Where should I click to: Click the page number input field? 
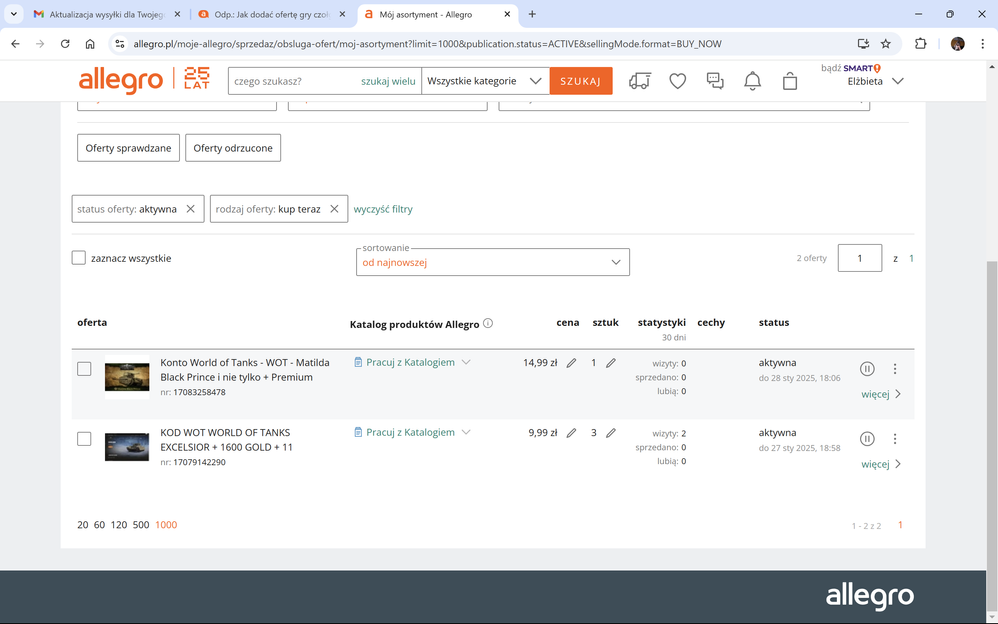click(860, 258)
